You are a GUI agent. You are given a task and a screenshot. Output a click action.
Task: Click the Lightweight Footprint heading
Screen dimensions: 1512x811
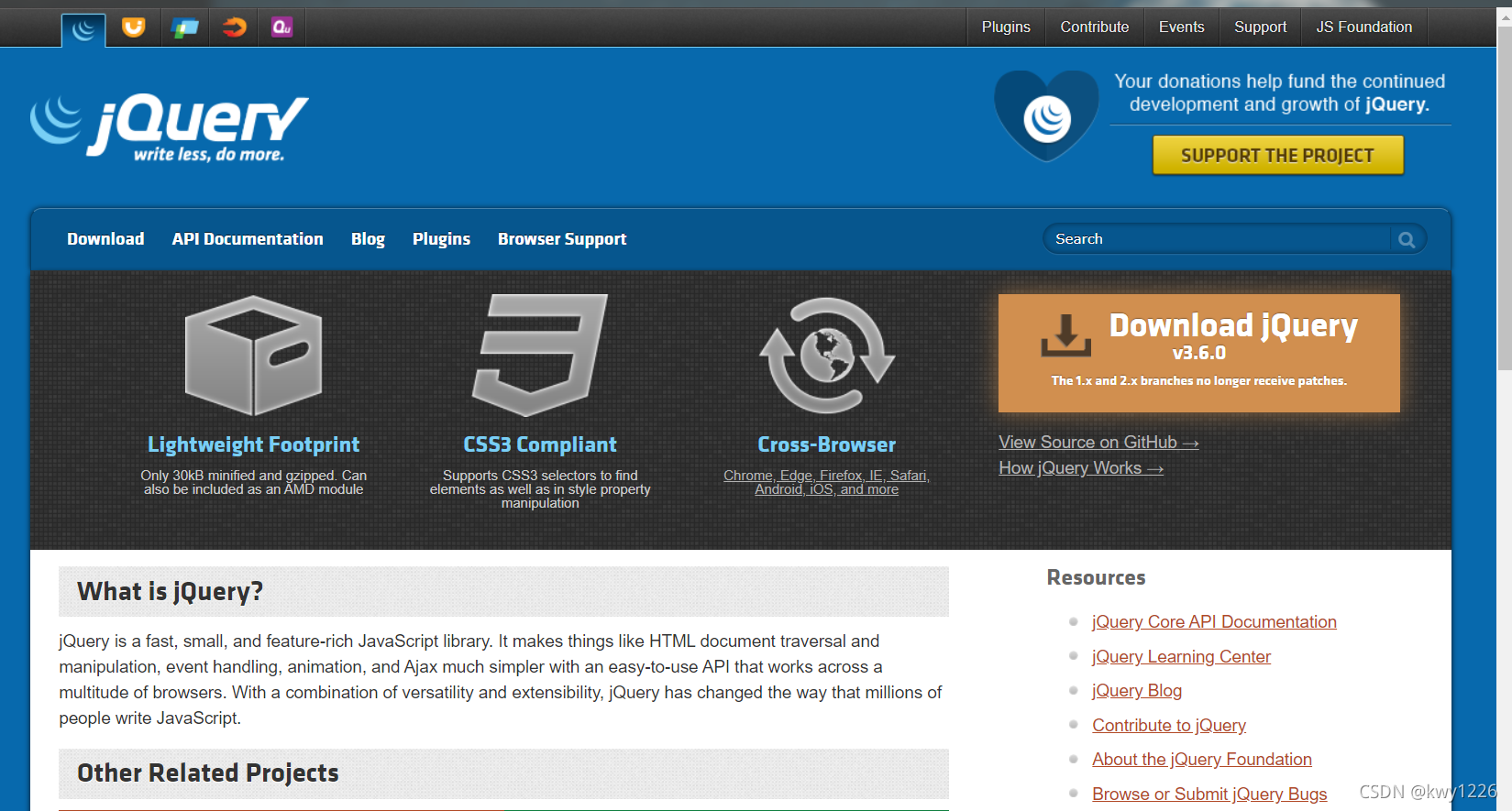point(253,444)
